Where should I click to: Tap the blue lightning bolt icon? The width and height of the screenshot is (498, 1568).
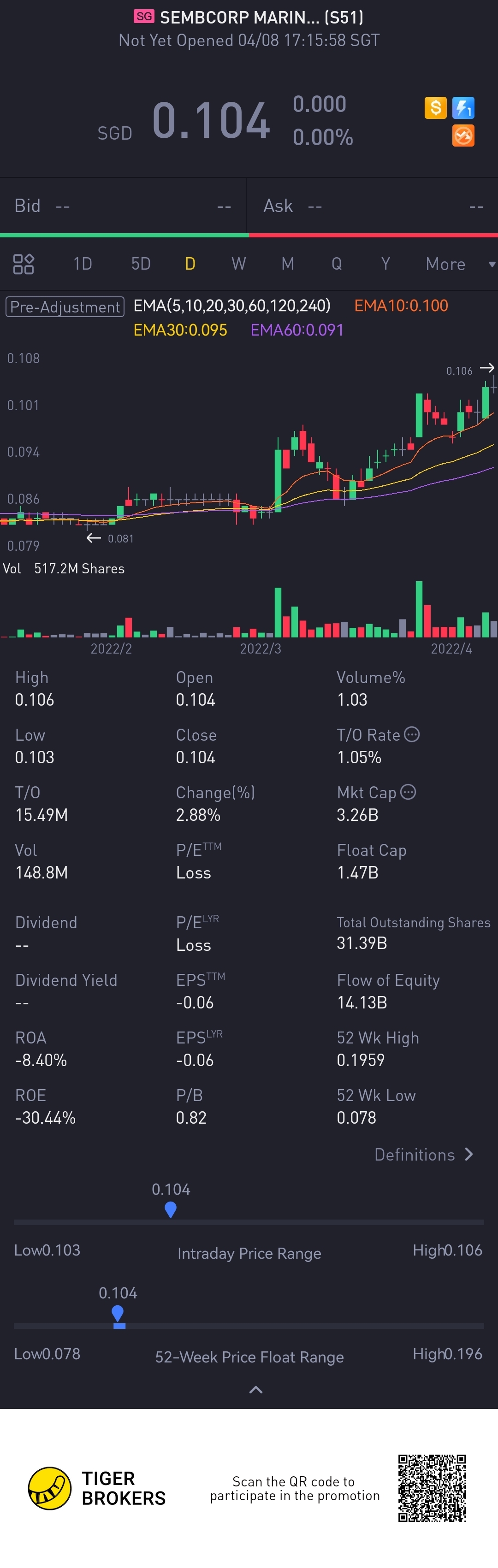(463, 108)
